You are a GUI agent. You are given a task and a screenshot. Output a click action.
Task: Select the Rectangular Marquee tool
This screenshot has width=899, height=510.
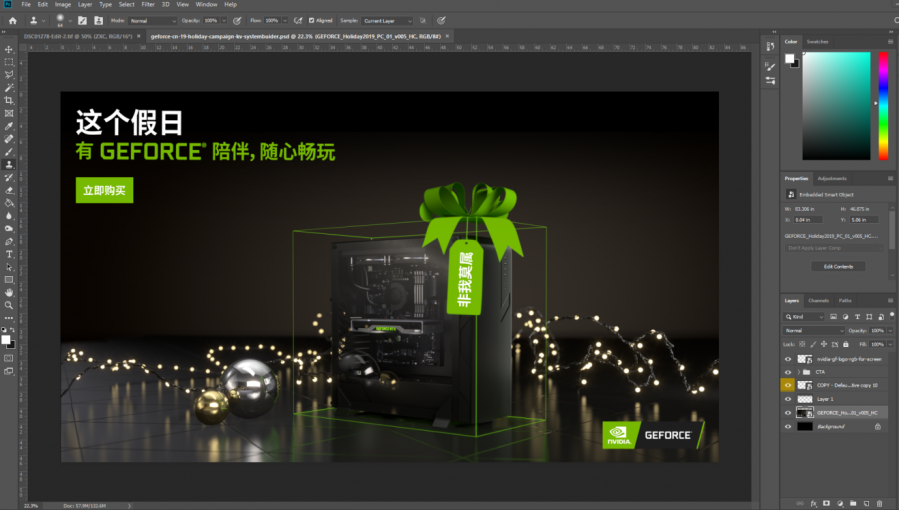[x=9, y=62]
